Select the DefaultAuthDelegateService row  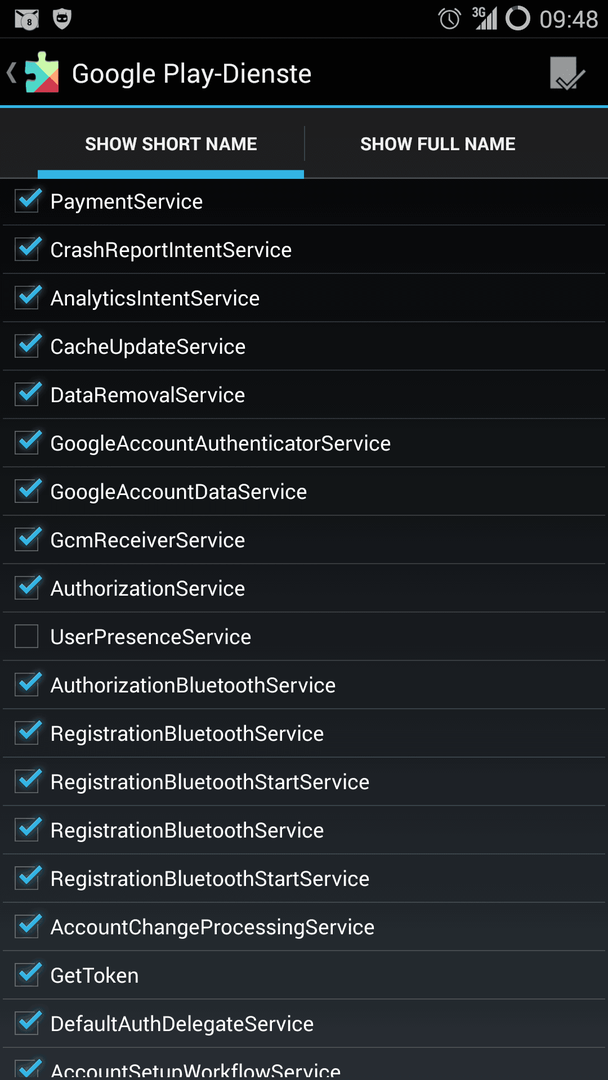[x=304, y=1024]
